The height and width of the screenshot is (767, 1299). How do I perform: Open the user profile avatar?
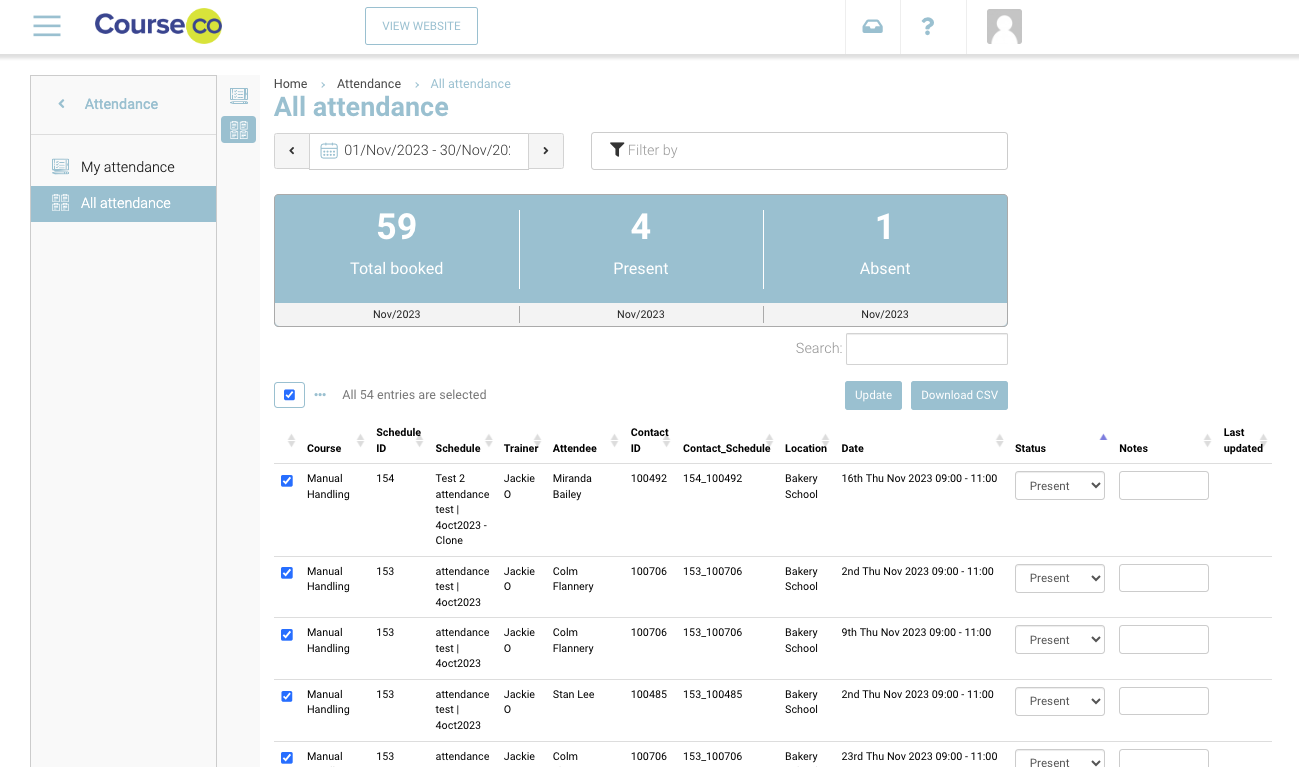[1004, 27]
